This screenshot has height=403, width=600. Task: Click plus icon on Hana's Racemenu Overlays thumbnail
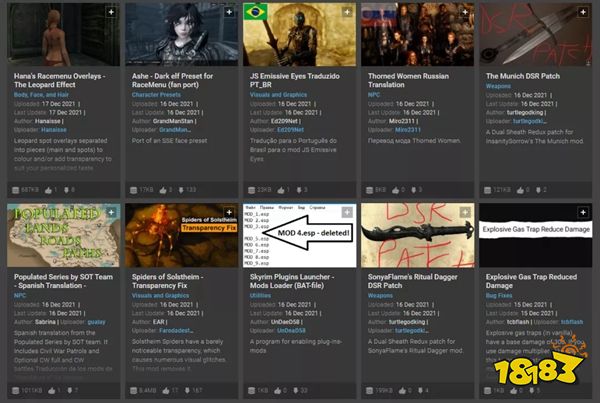(x=111, y=12)
